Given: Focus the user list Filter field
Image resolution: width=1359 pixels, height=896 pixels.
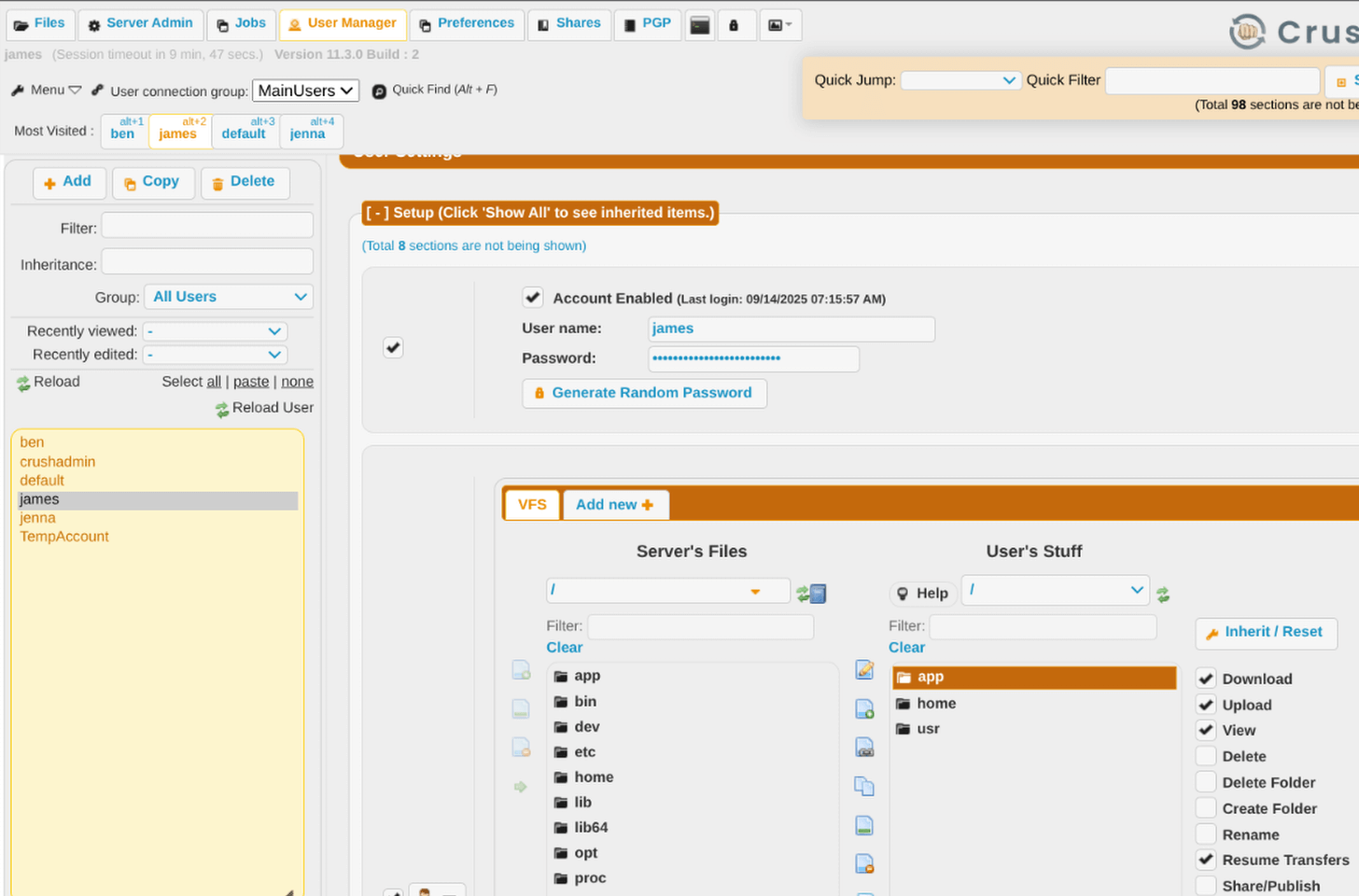Looking at the screenshot, I should 207,226.
